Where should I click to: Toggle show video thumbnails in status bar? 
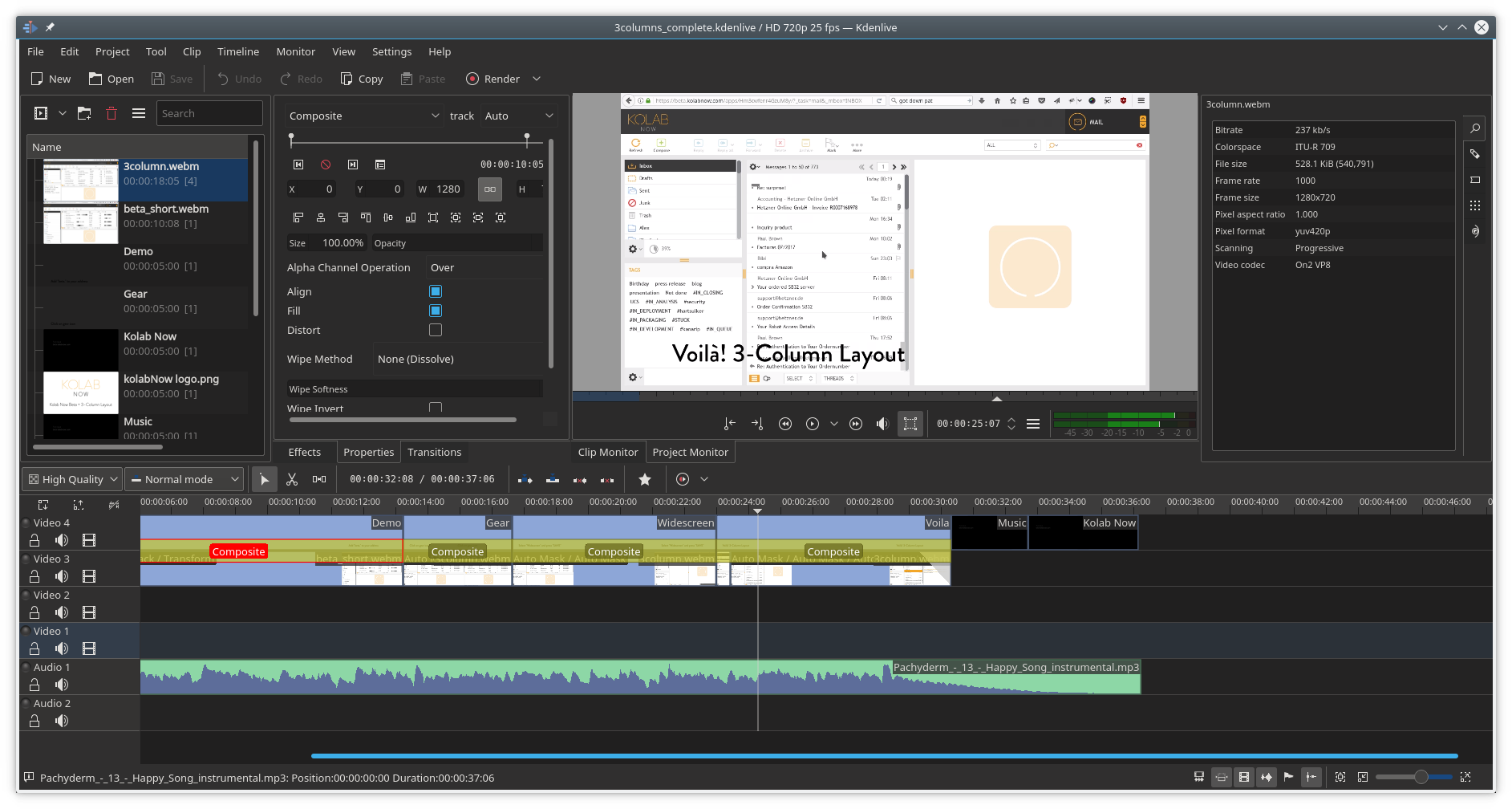pyautogui.click(x=1244, y=777)
